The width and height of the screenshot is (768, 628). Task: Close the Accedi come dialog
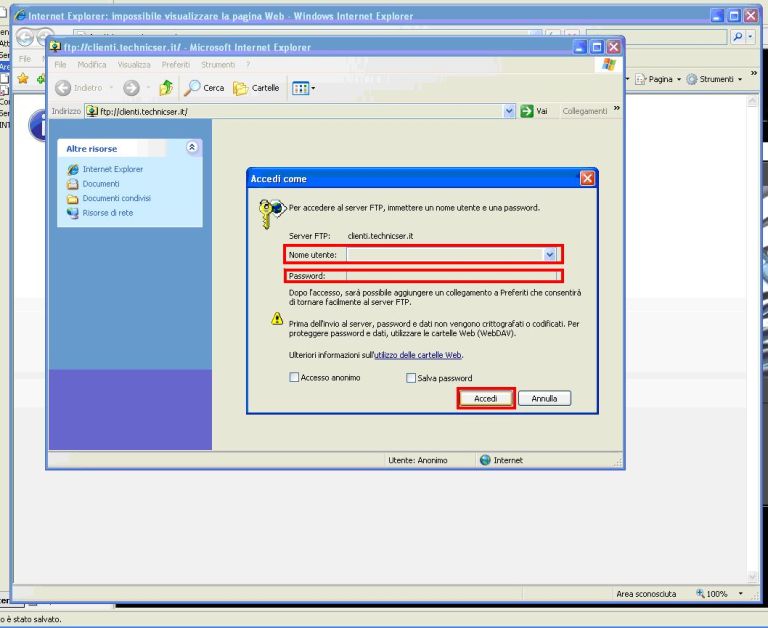pyautogui.click(x=587, y=178)
